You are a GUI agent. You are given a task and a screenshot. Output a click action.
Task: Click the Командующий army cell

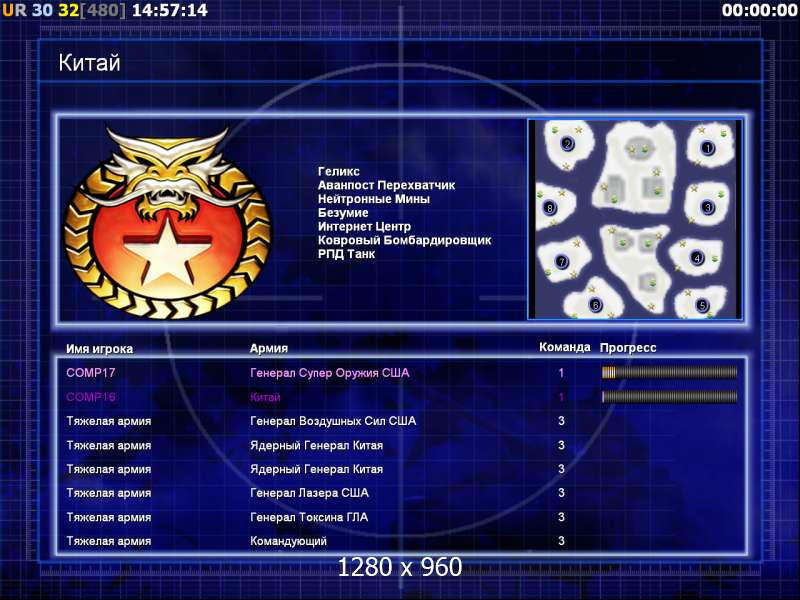tap(288, 541)
